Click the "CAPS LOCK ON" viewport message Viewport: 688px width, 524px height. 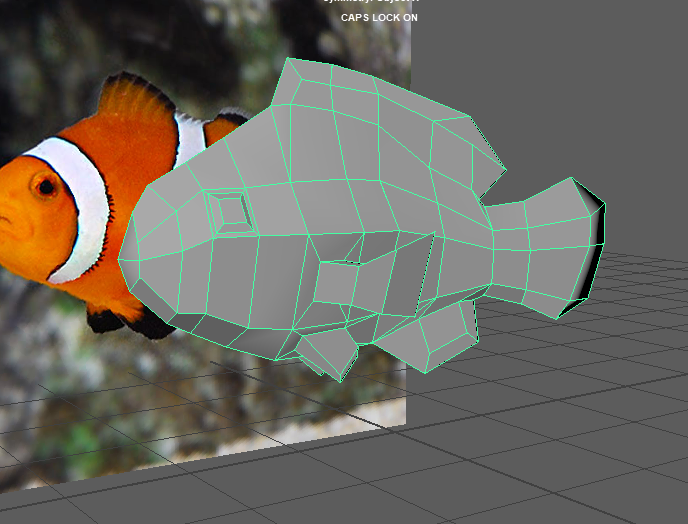tap(379, 18)
